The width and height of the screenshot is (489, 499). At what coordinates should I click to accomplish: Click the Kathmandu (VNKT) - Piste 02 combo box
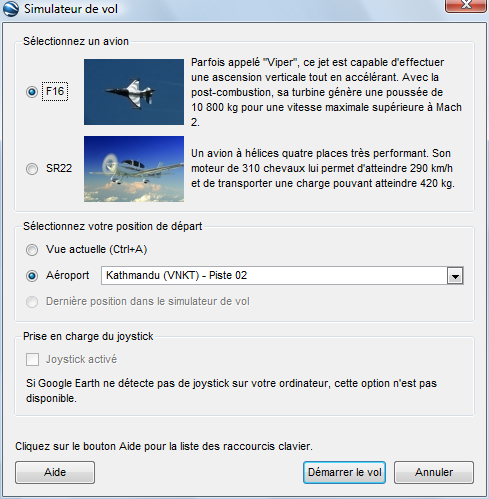click(x=282, y=276)
